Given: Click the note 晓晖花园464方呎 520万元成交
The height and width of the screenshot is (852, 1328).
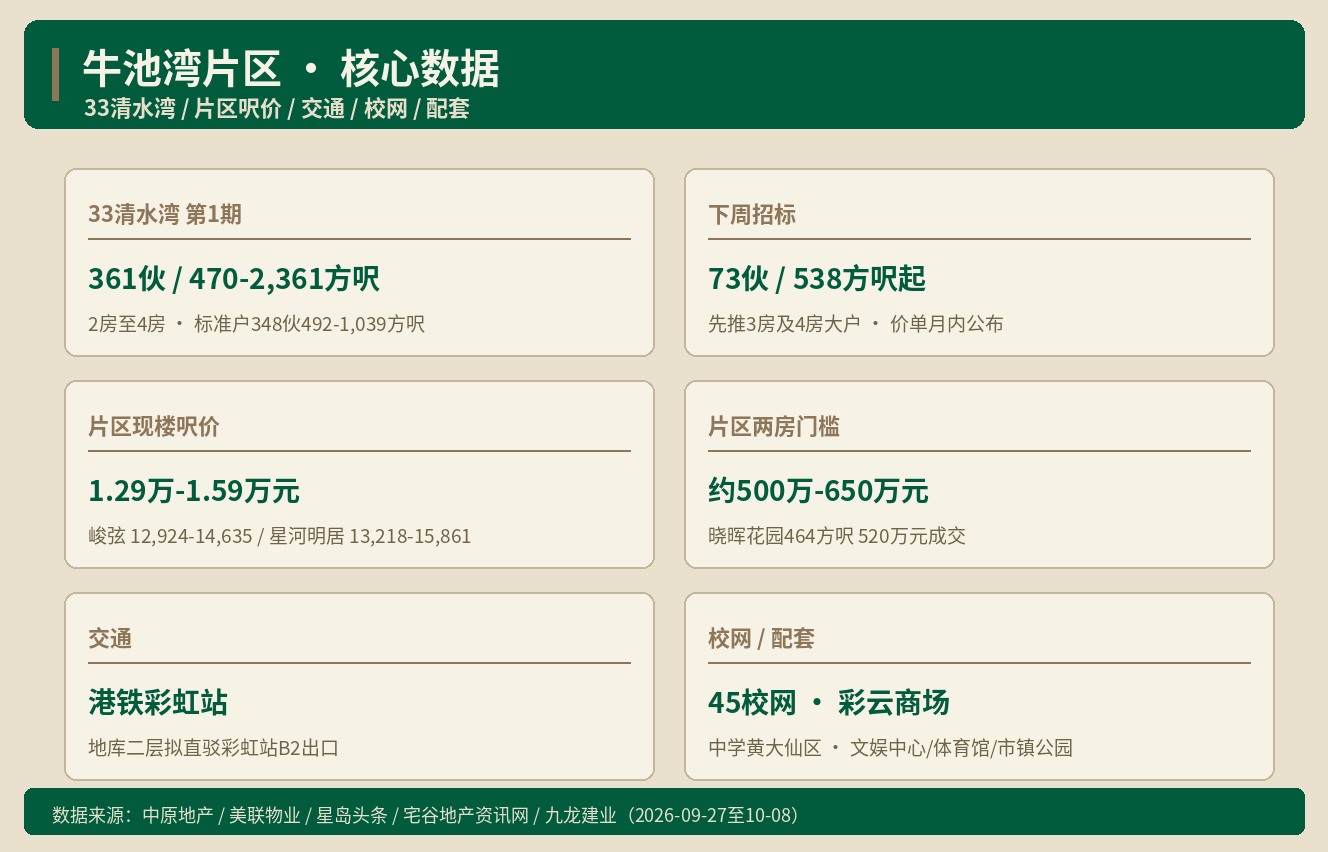Looking at the screenshot, I should (x=837, y=536).
